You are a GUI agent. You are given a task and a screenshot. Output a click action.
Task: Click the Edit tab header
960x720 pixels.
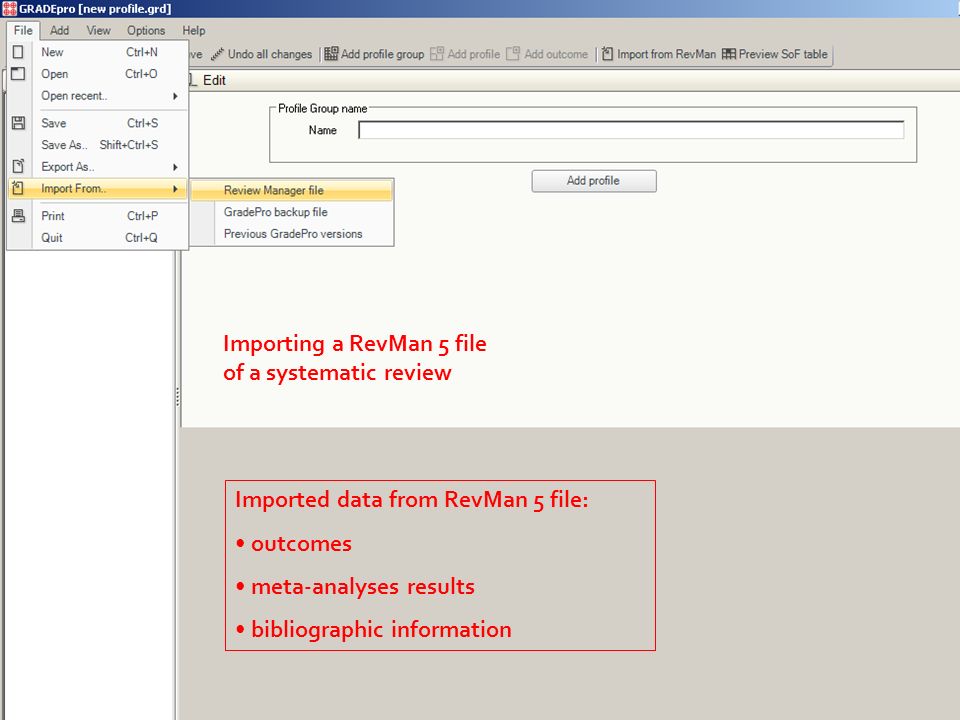point(214,80)
